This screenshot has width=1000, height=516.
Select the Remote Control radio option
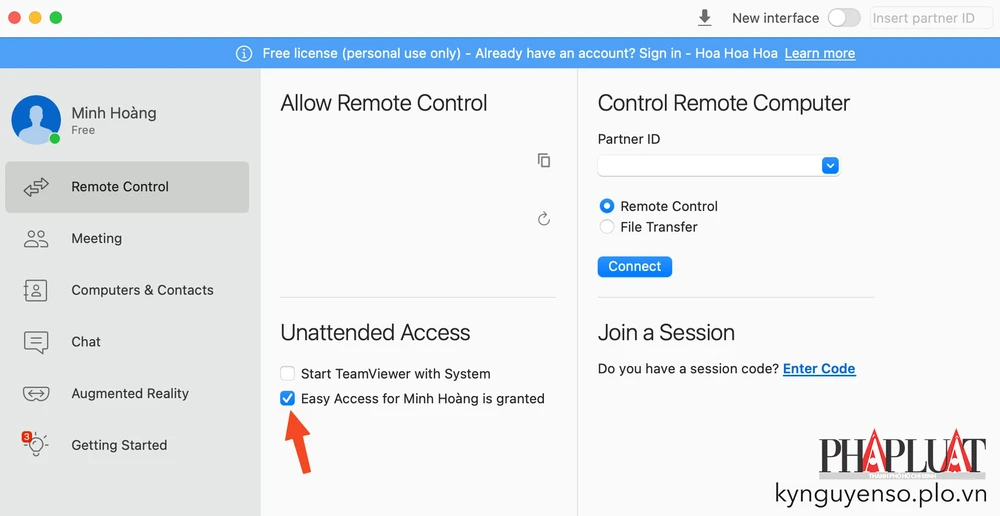coord(607,206)
